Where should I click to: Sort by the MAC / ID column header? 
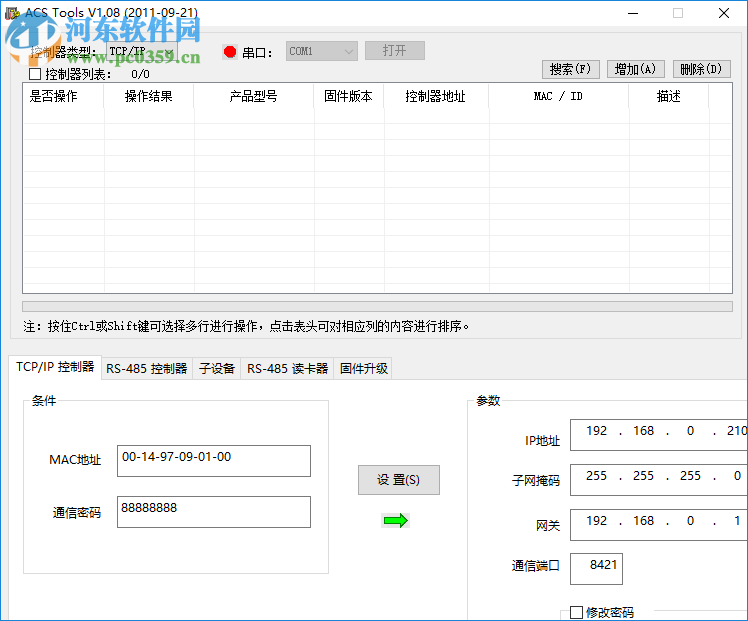coord(559,96)
